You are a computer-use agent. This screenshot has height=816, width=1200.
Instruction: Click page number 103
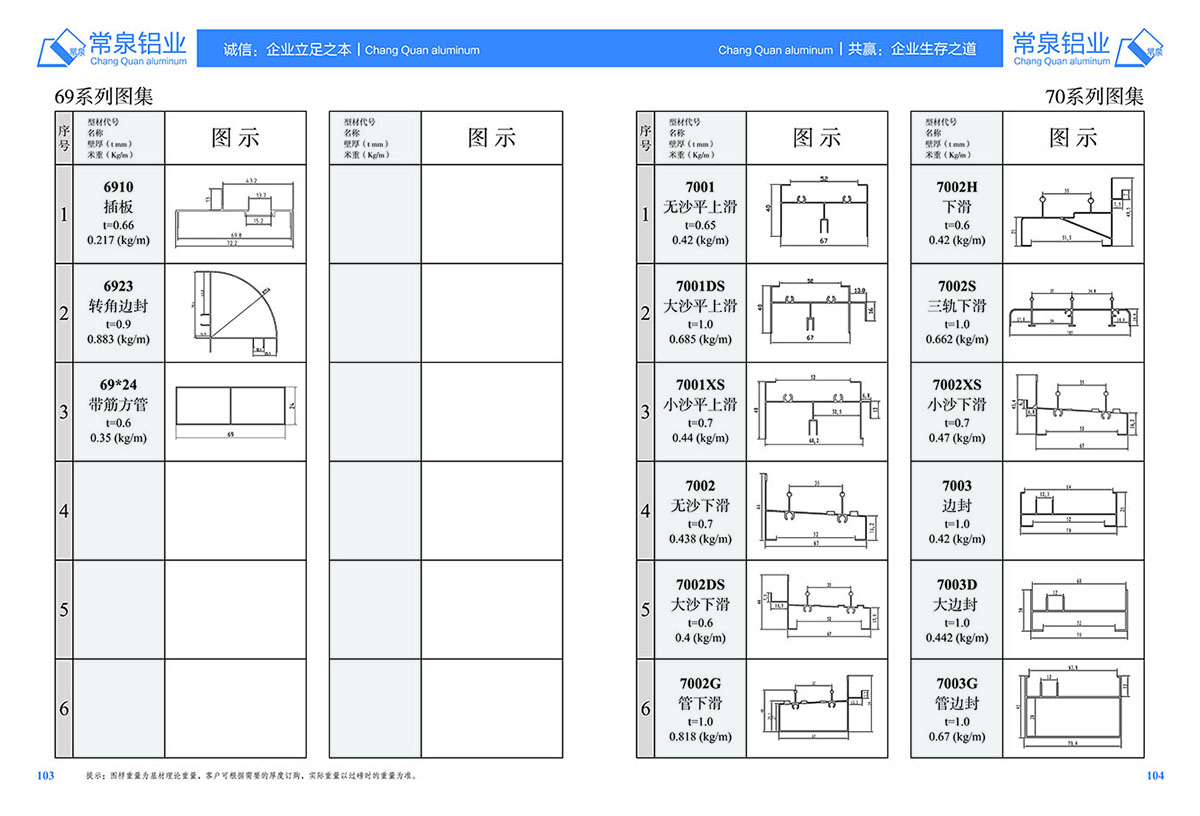[x=45, y=776]
